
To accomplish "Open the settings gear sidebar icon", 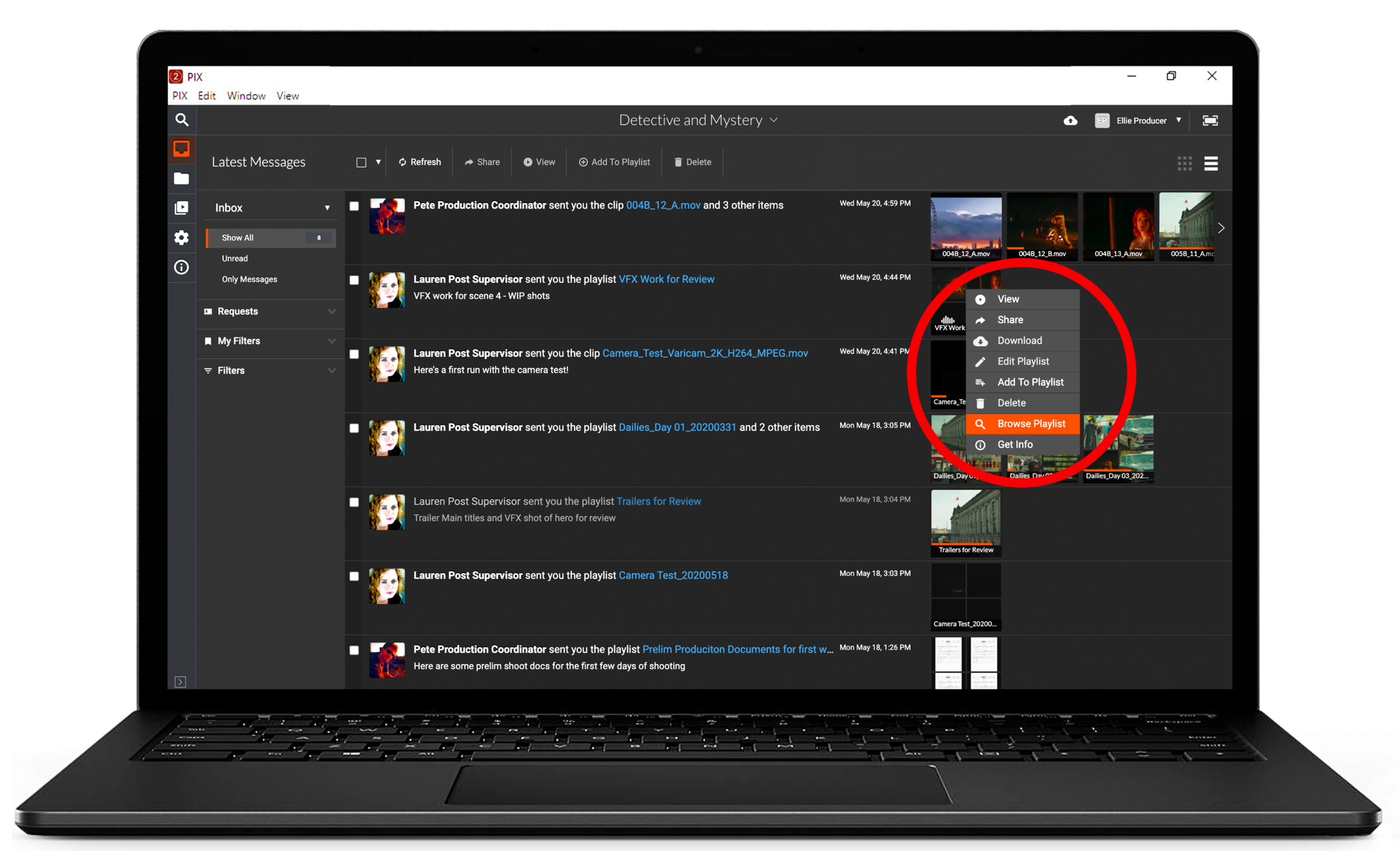I will [x=181, y=238].
